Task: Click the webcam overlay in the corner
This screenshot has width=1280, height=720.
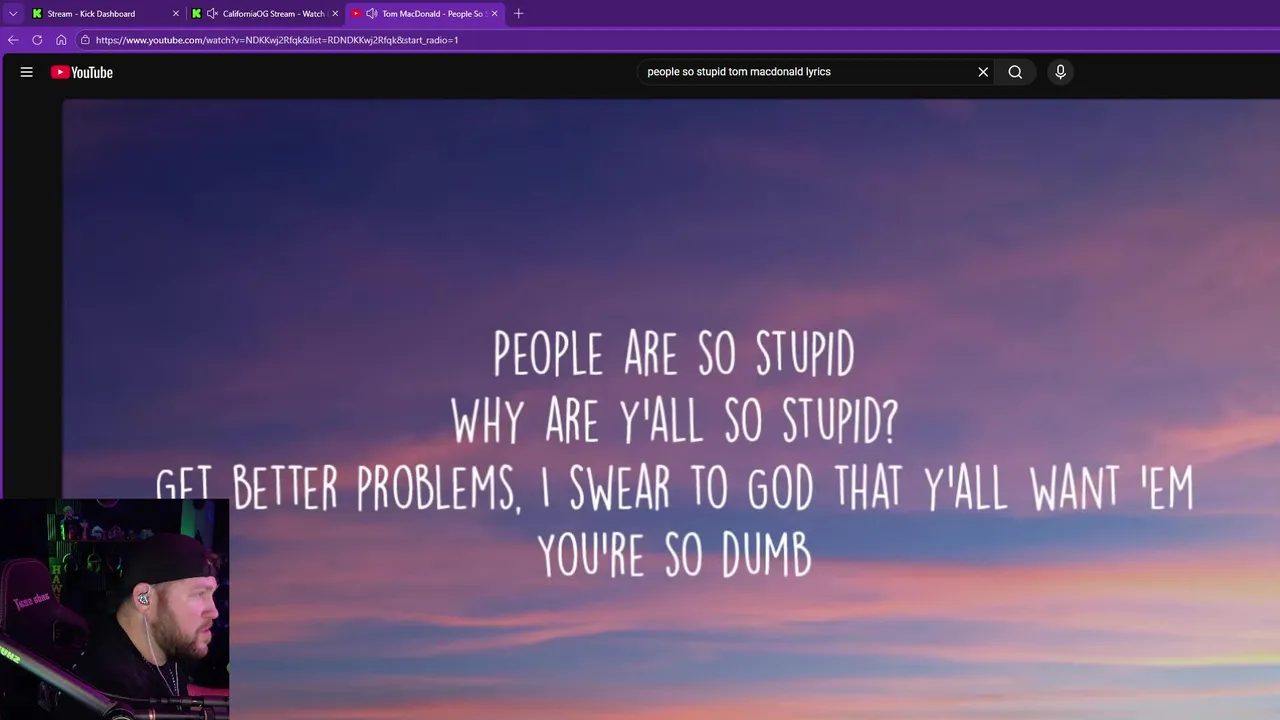Action: click(x=115, y=609)
